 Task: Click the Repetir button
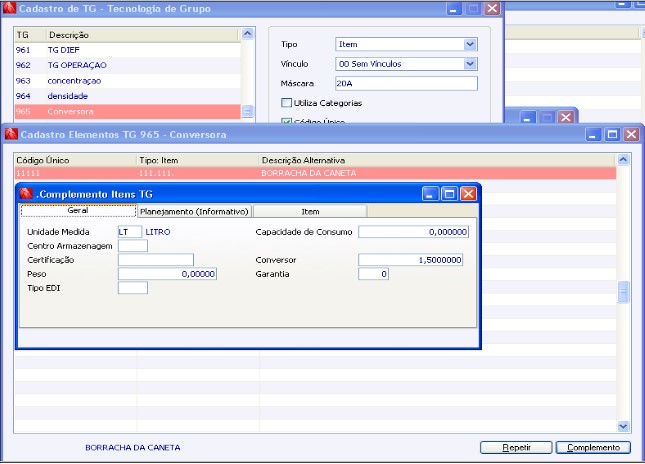[516, 448]
